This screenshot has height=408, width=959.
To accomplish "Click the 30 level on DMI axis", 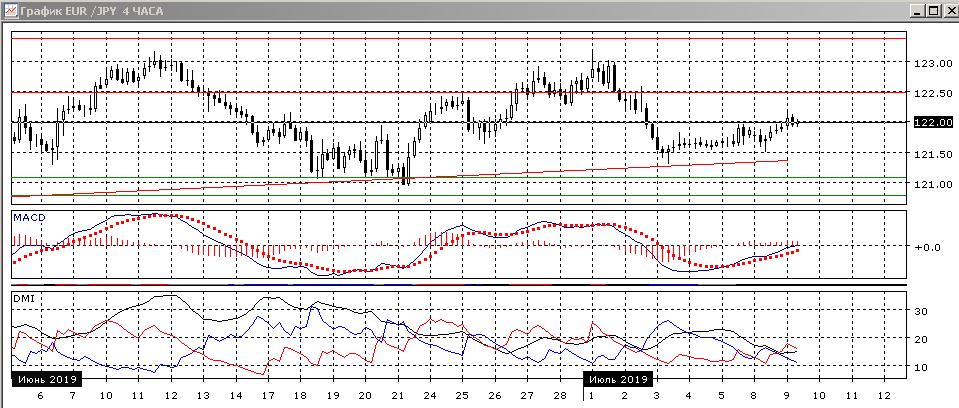I will click(922, 311).
